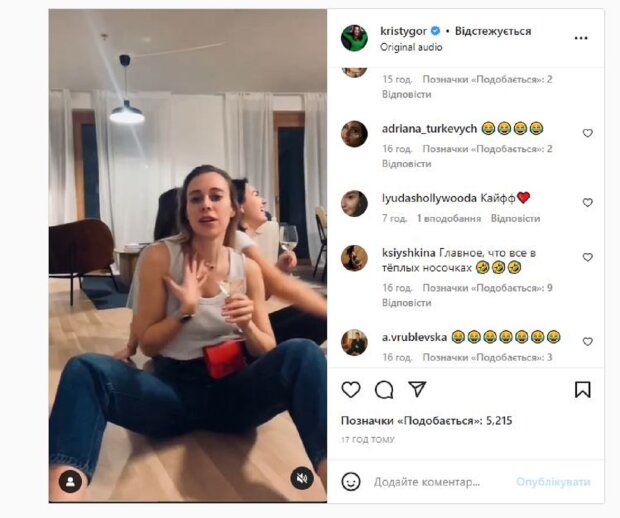Like a.vrublevska's comment
620x518 pixels.
(588, 341)
